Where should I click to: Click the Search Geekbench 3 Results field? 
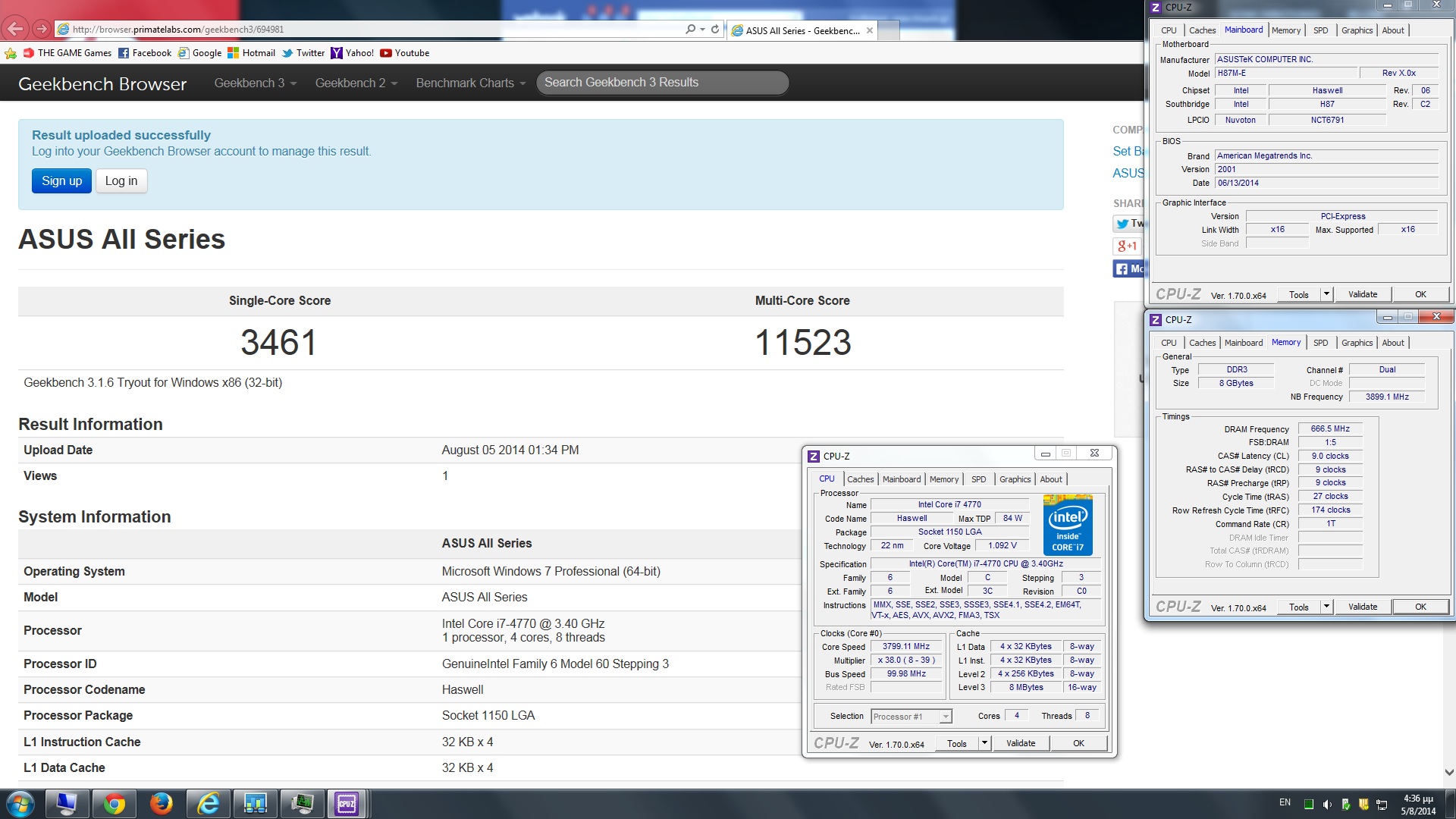(663, 83)
